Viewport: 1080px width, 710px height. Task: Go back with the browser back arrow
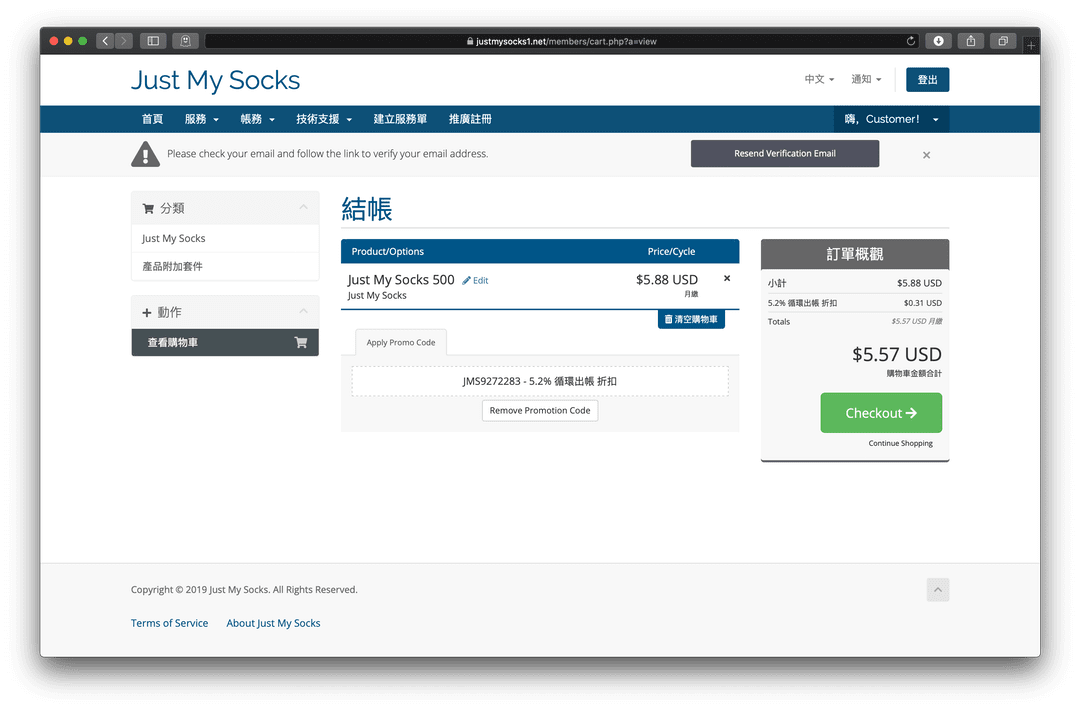[105, 41]
